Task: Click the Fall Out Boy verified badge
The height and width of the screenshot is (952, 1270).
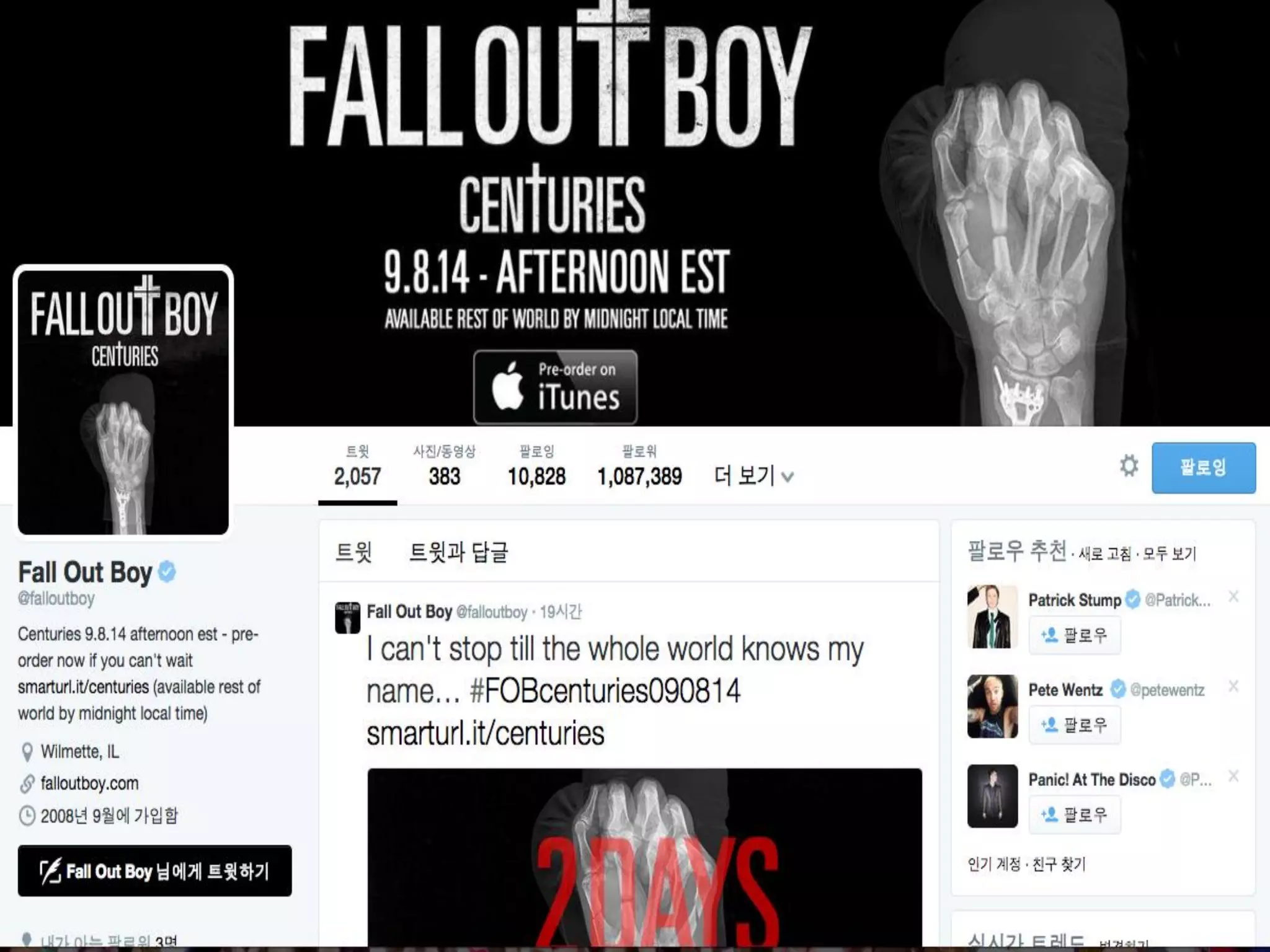Action: point(167,571)
